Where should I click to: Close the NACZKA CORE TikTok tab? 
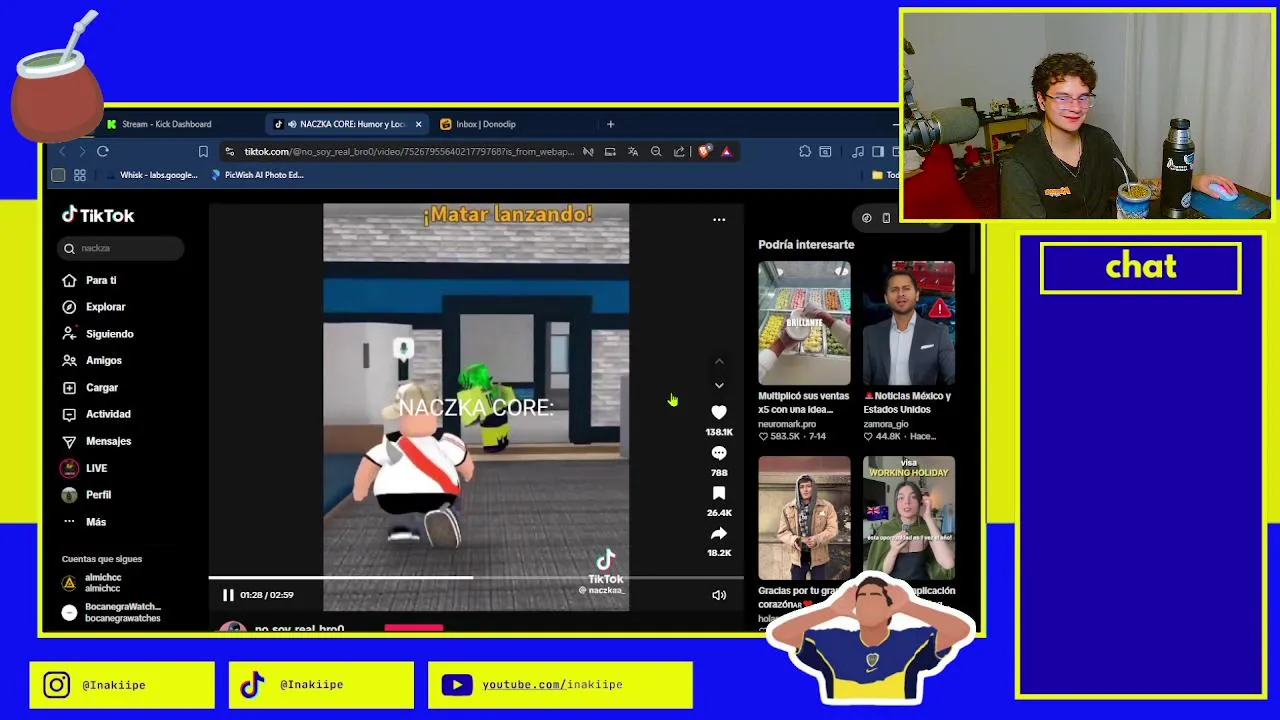[x=418, y=124]
